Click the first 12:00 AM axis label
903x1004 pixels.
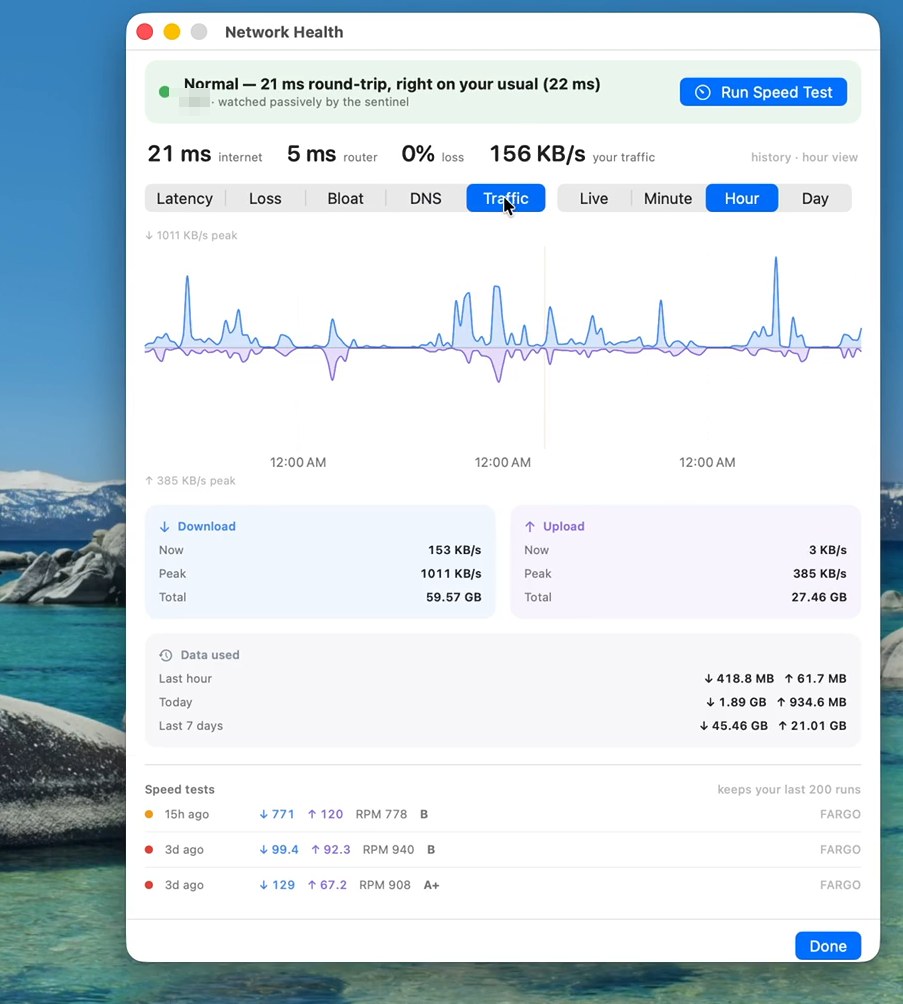click(298, 462)
